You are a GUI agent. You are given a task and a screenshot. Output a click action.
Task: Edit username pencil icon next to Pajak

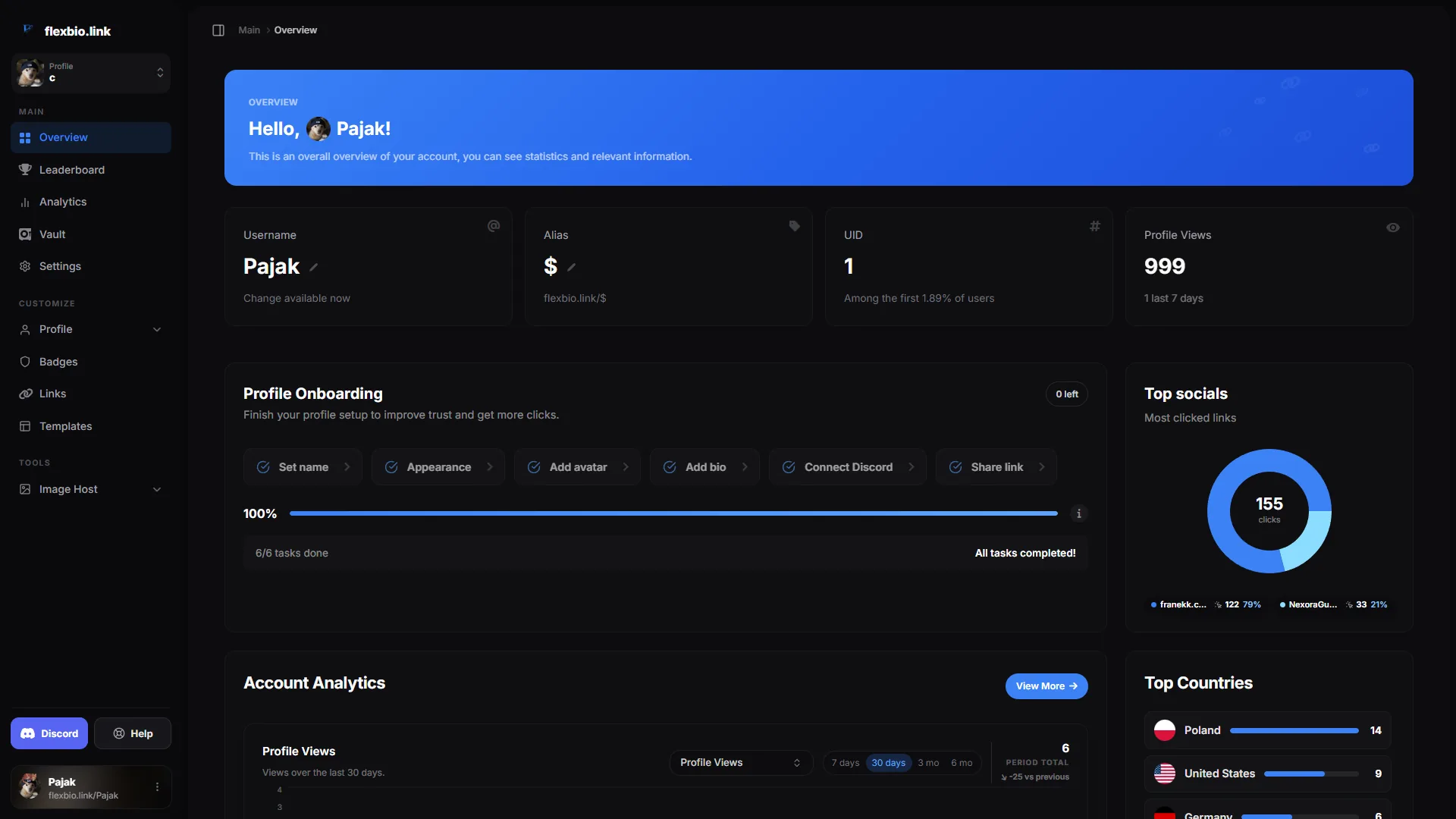click(313, 267)
